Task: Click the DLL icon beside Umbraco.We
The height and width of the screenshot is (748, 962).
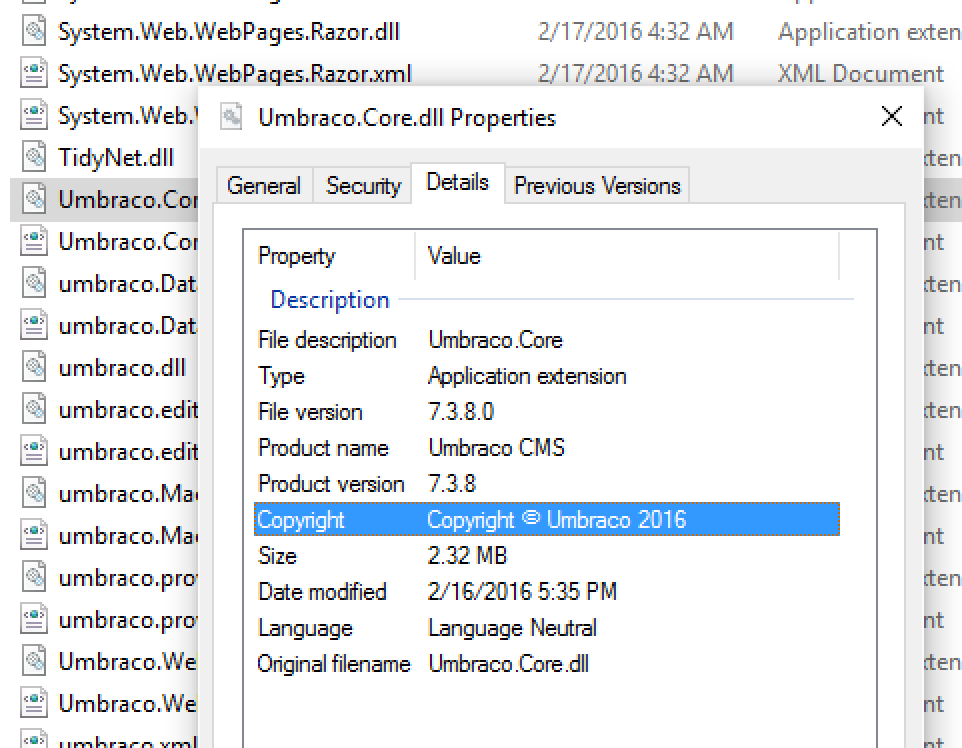Action: (x=34, y=661)
